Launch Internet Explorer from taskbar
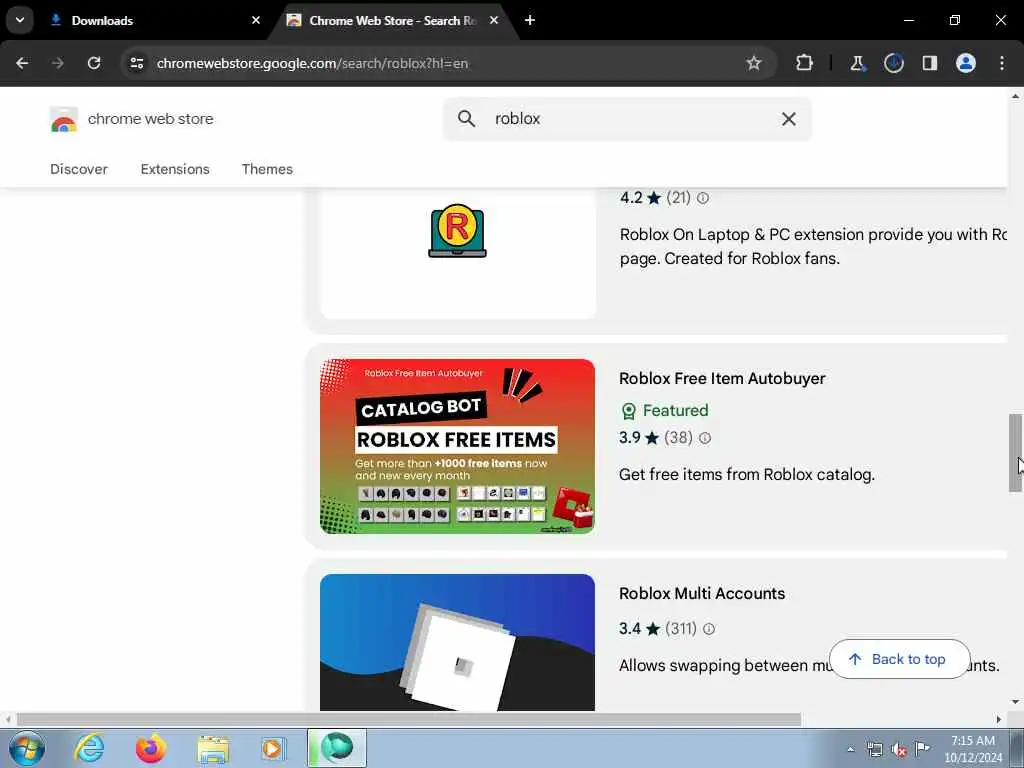The image size is (1024, 768). (89, 748)
